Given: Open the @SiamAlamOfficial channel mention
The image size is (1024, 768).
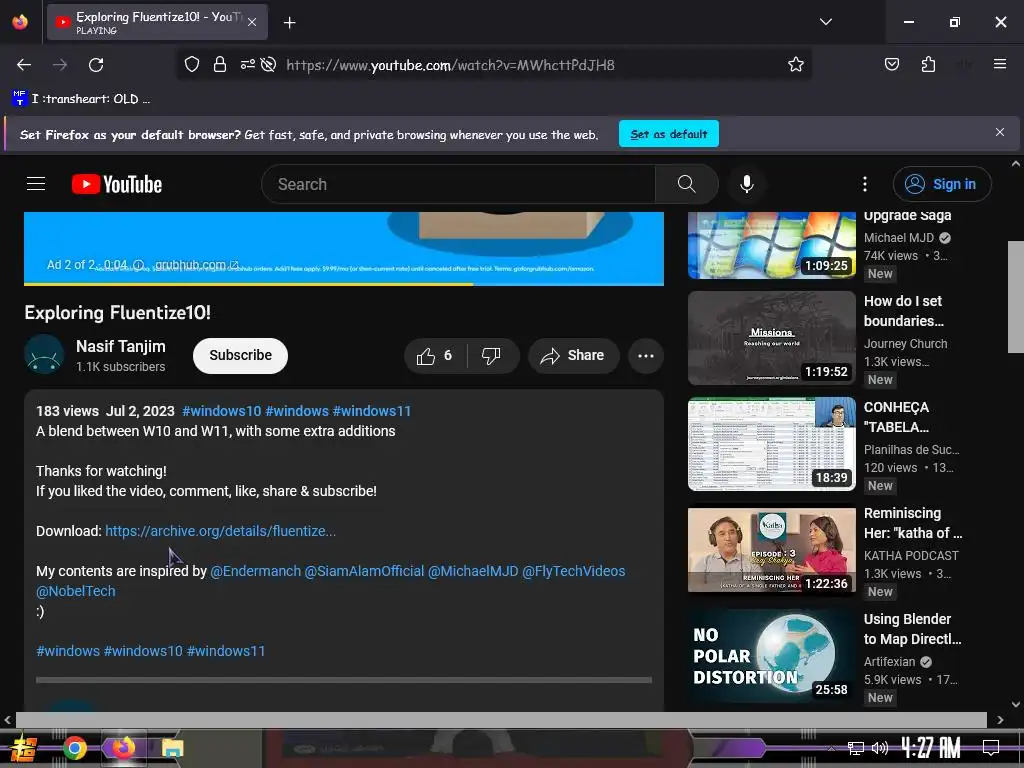Looking at the screenshot, I should pyautogui.click(x=364, y=571).
